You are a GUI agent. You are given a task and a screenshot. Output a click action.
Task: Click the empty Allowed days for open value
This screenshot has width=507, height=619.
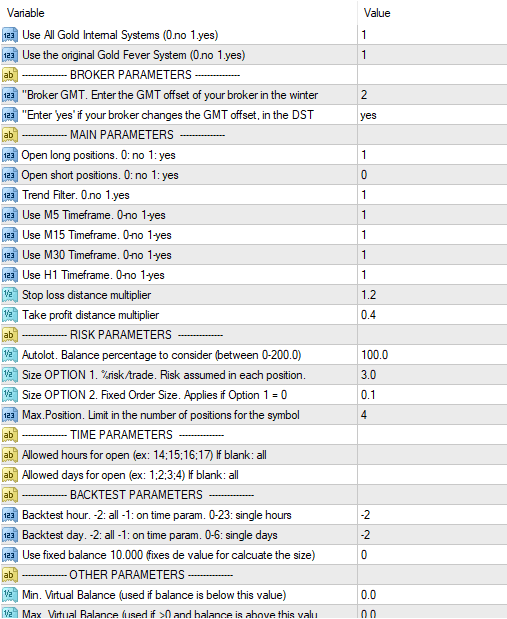click(x=432, y=475)
